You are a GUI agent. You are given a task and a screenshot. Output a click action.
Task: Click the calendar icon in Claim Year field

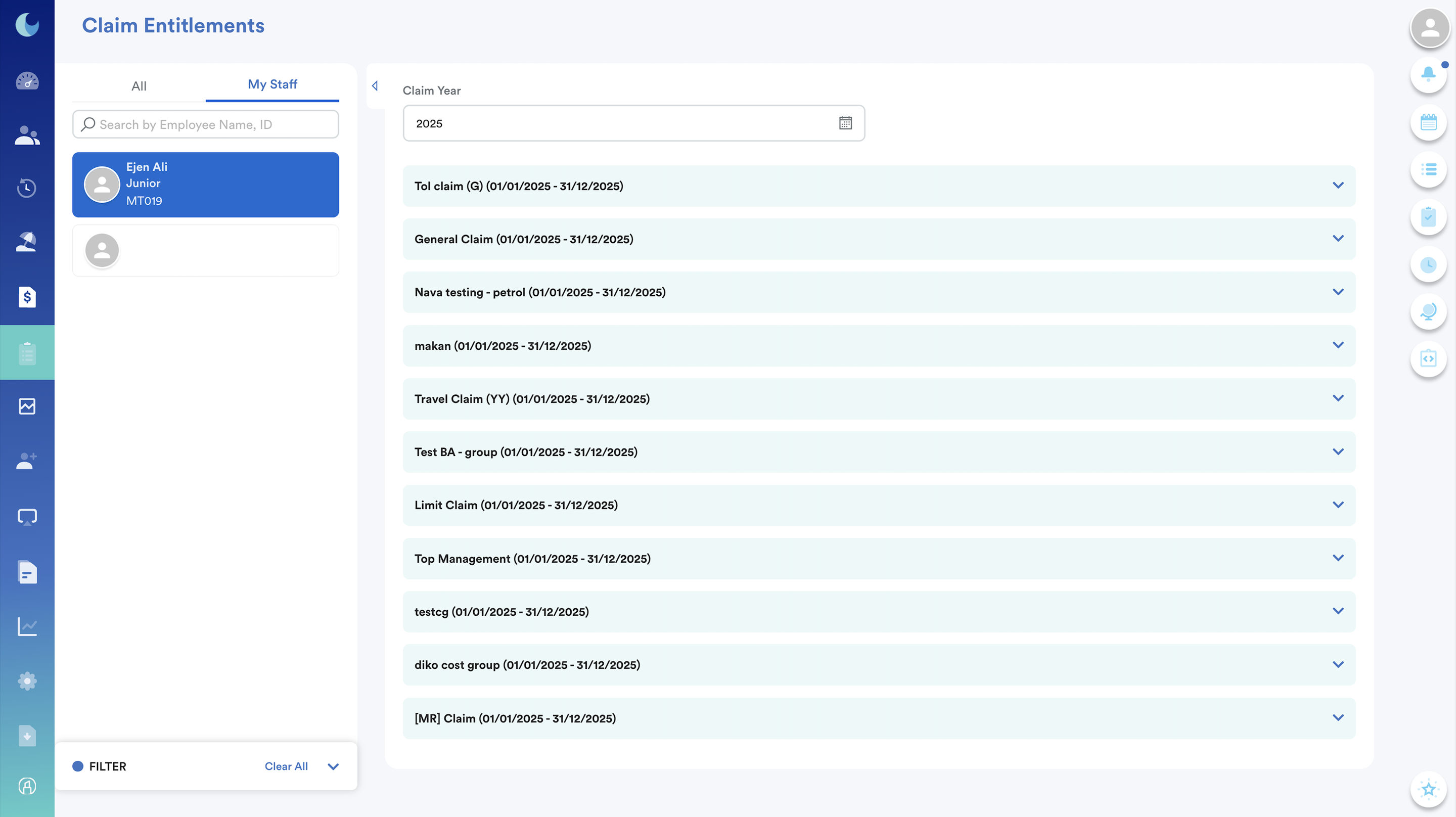(845, 123)
